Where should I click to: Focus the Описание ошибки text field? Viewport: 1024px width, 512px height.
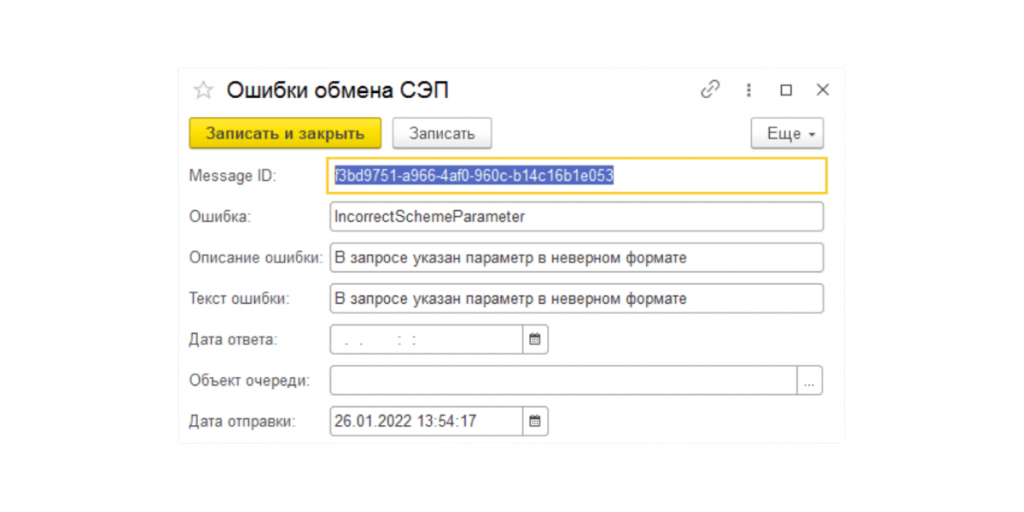576,258
